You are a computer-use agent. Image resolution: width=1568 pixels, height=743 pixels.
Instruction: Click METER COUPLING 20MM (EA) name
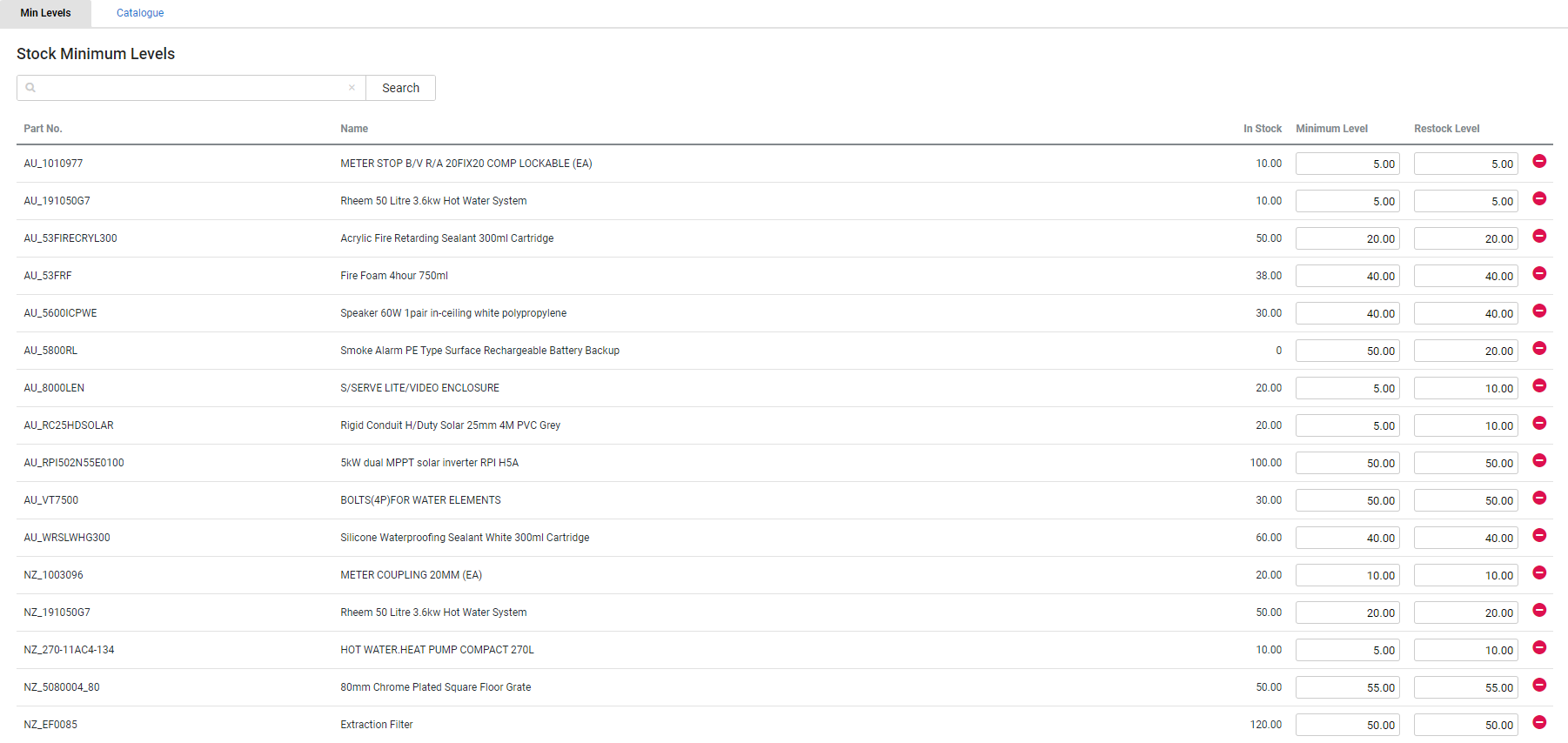412,575
